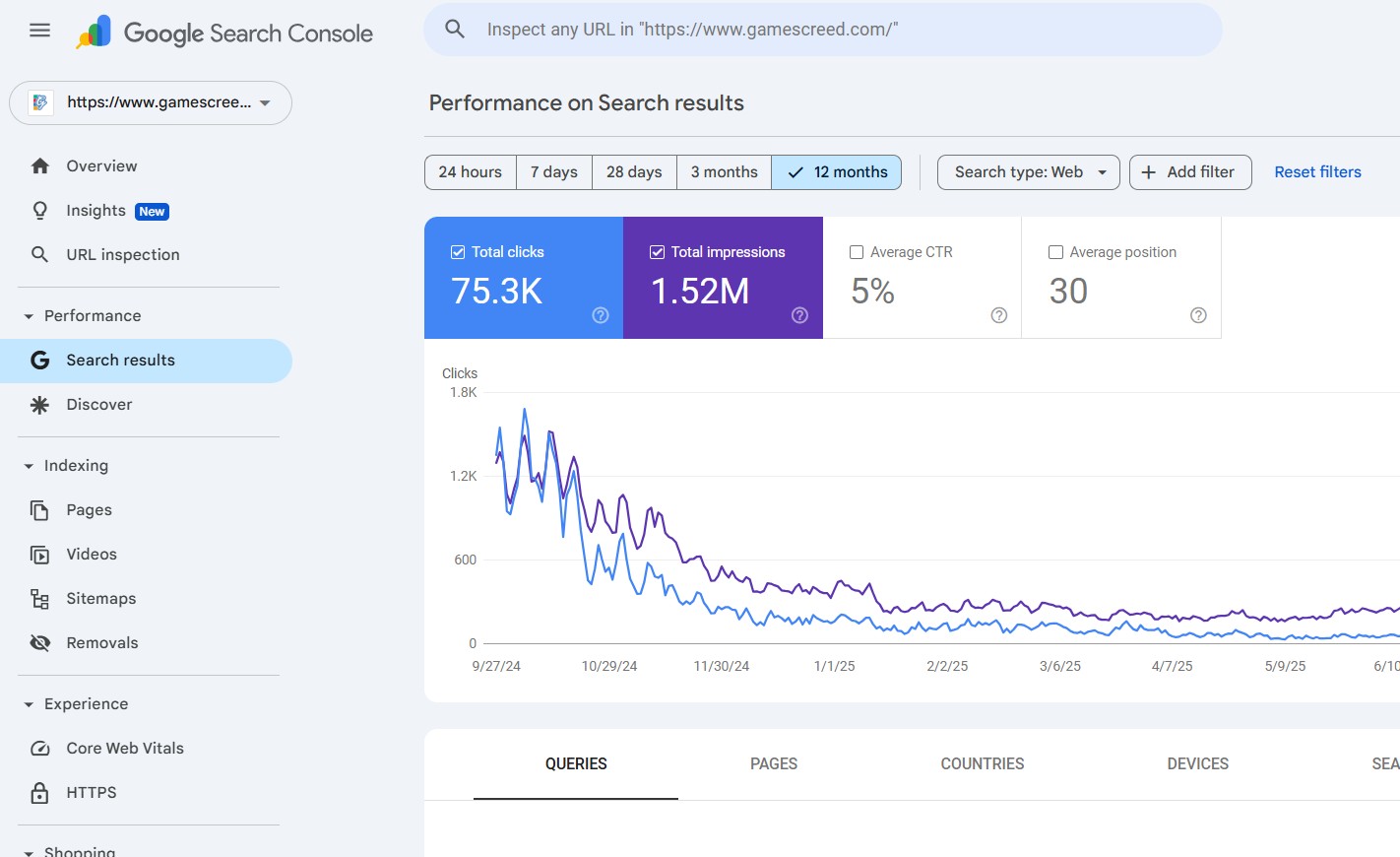Switch to the COUNTRIES tab
The image size is (1400, 857).
[x=982, y=763]
